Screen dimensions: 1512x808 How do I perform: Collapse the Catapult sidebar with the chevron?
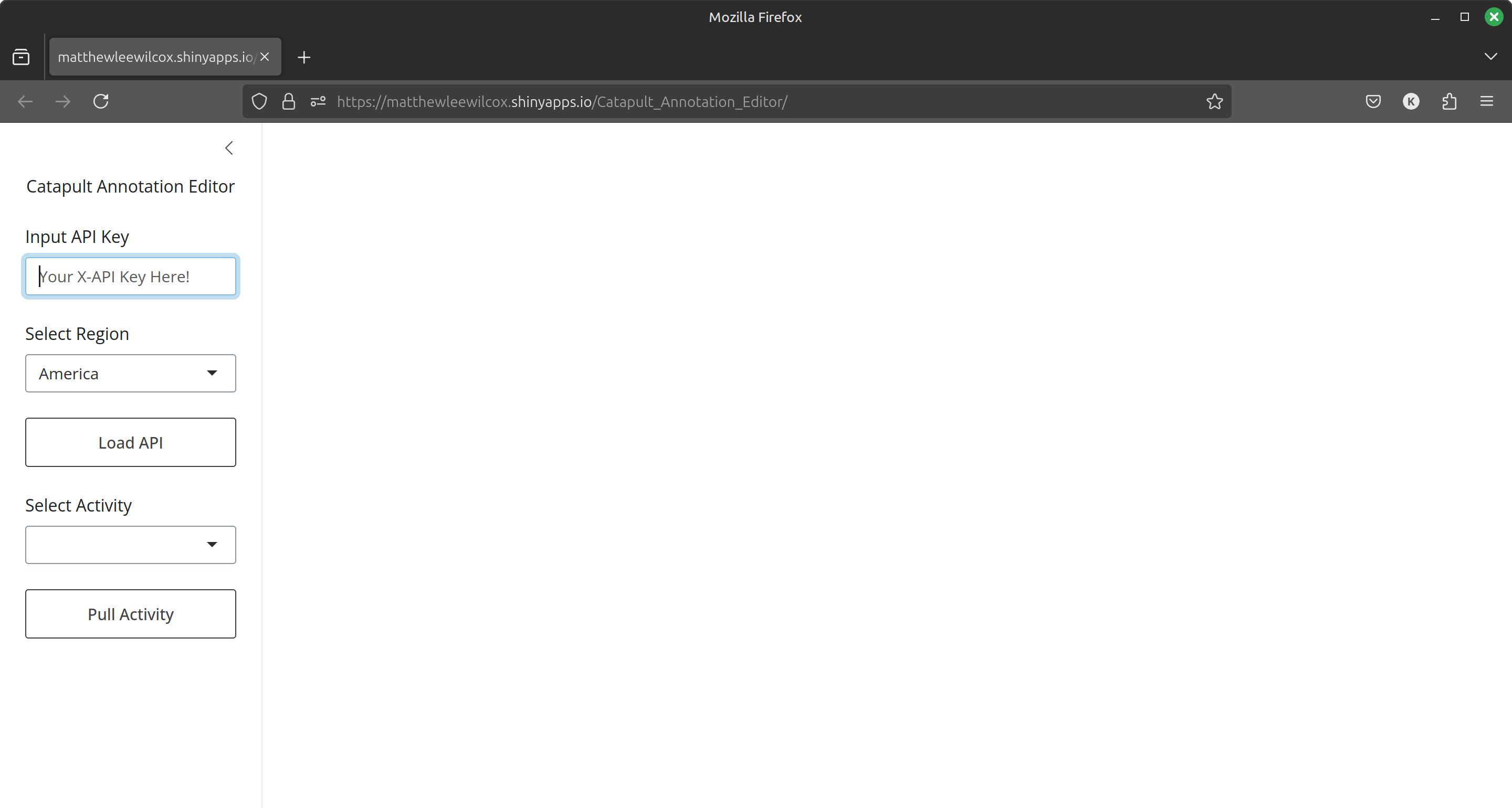coord(229,148)
